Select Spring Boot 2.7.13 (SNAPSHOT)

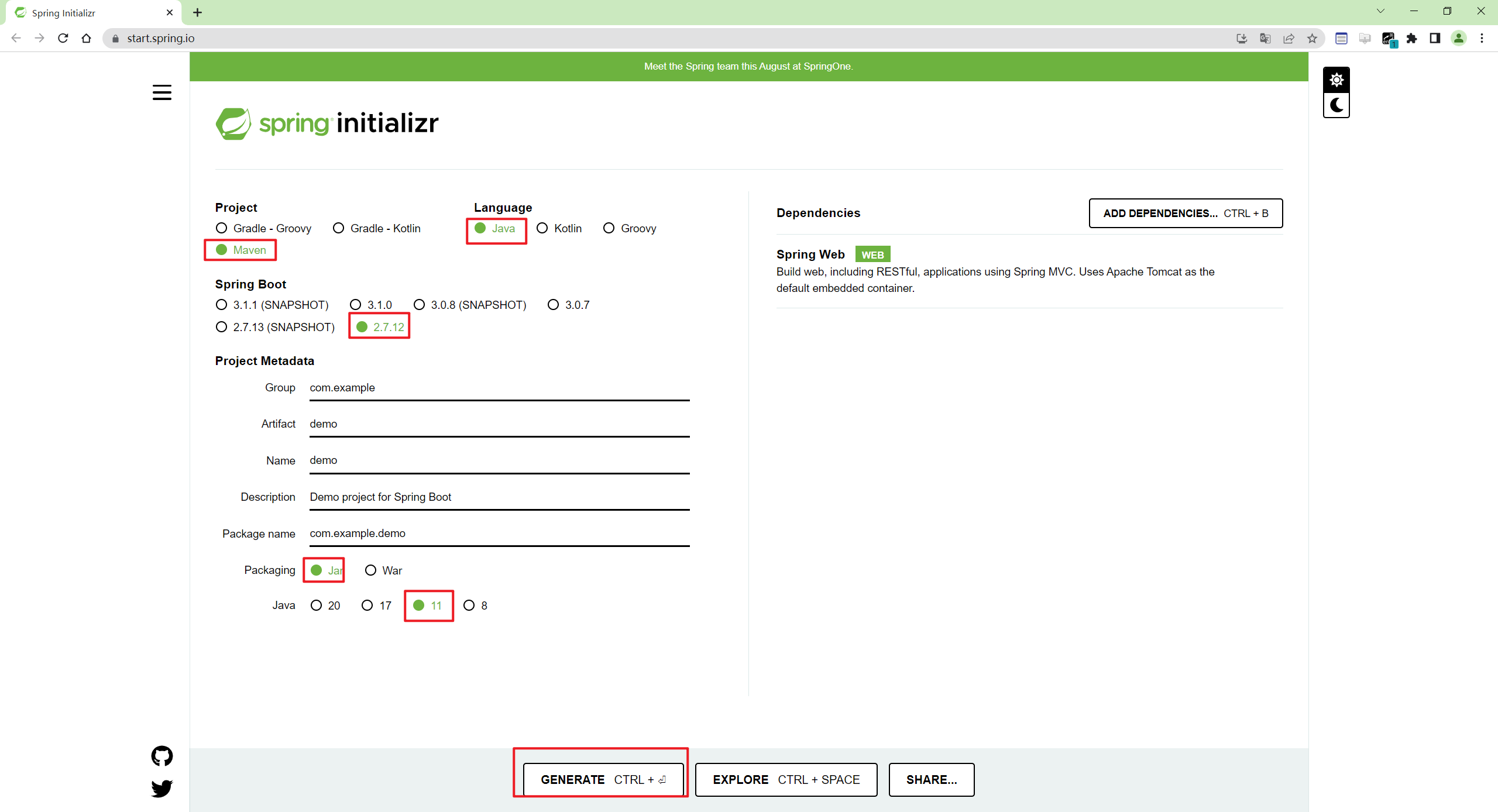275,327
